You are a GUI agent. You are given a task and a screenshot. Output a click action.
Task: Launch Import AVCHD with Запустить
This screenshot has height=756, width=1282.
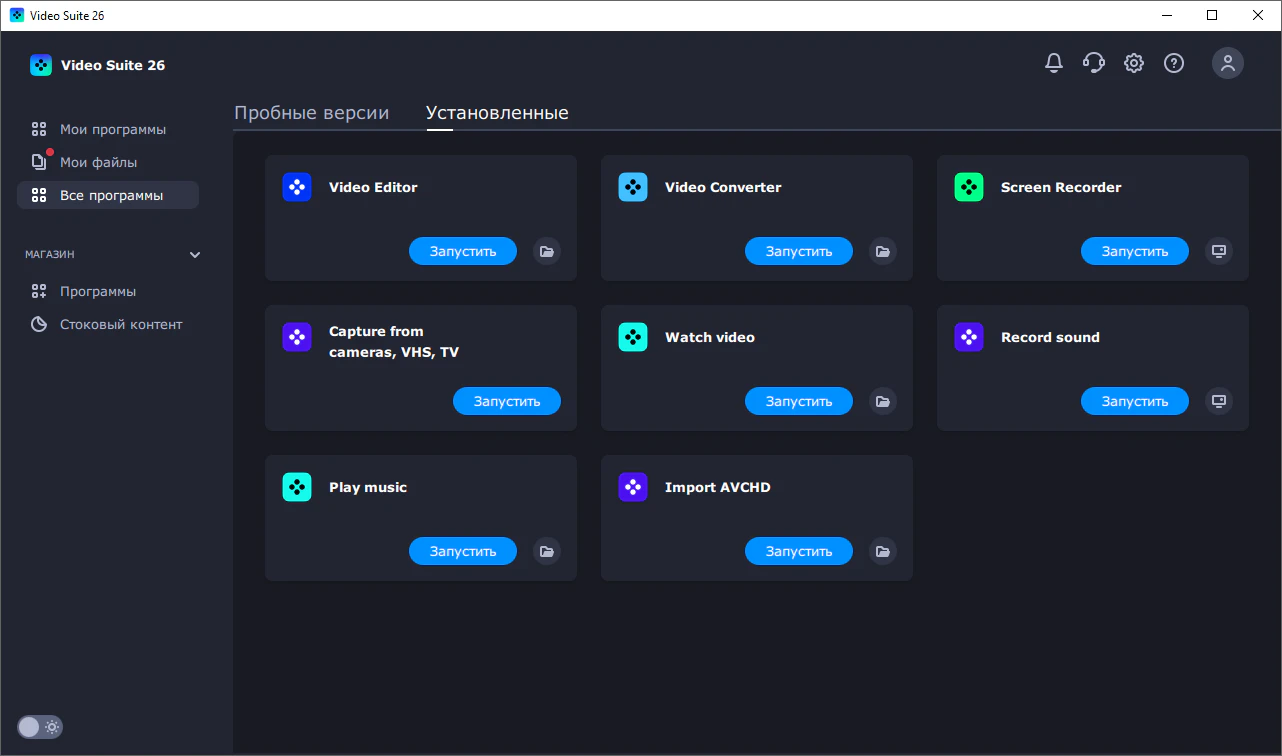[x=799, y=551]
